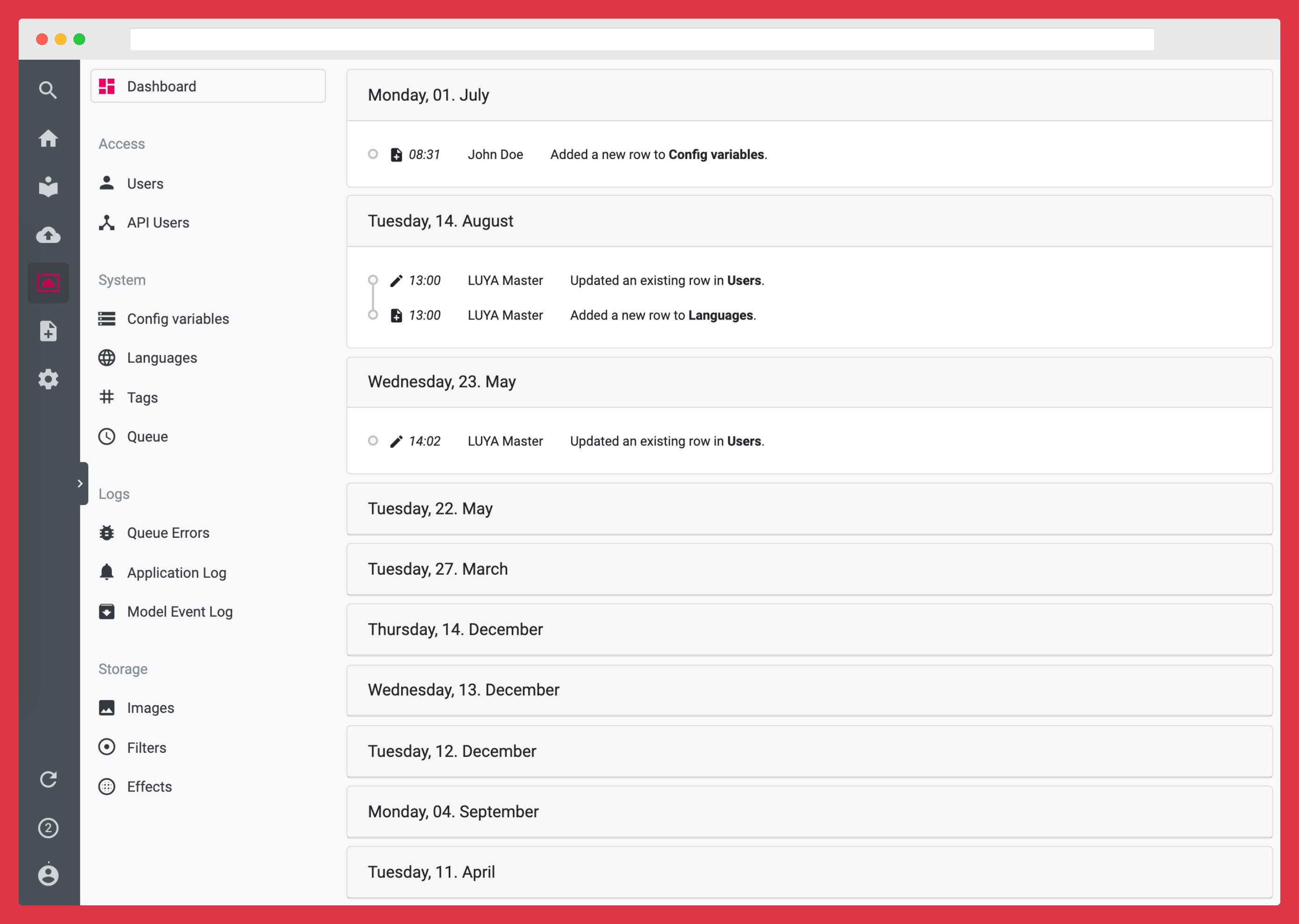Click the notification counter icon showing 2
This screenshot has width=1299, height=924.
point(48,827)
